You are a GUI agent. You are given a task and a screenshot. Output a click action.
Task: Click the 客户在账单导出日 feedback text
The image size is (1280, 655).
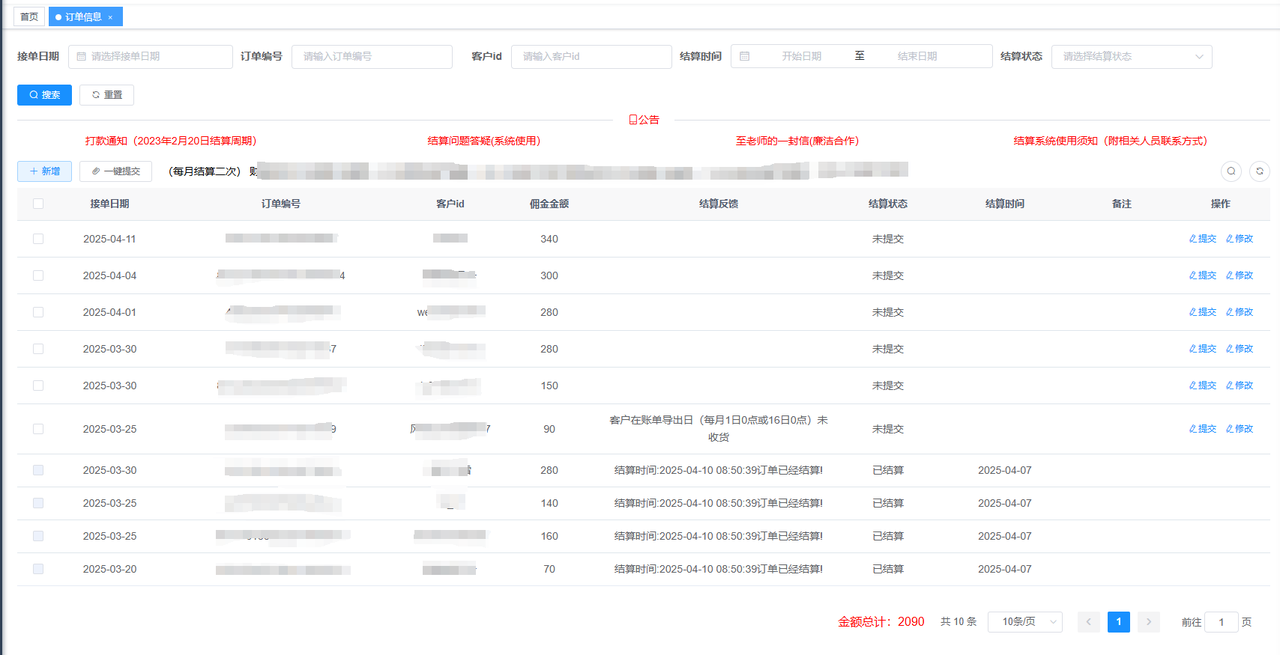[718, 429]
